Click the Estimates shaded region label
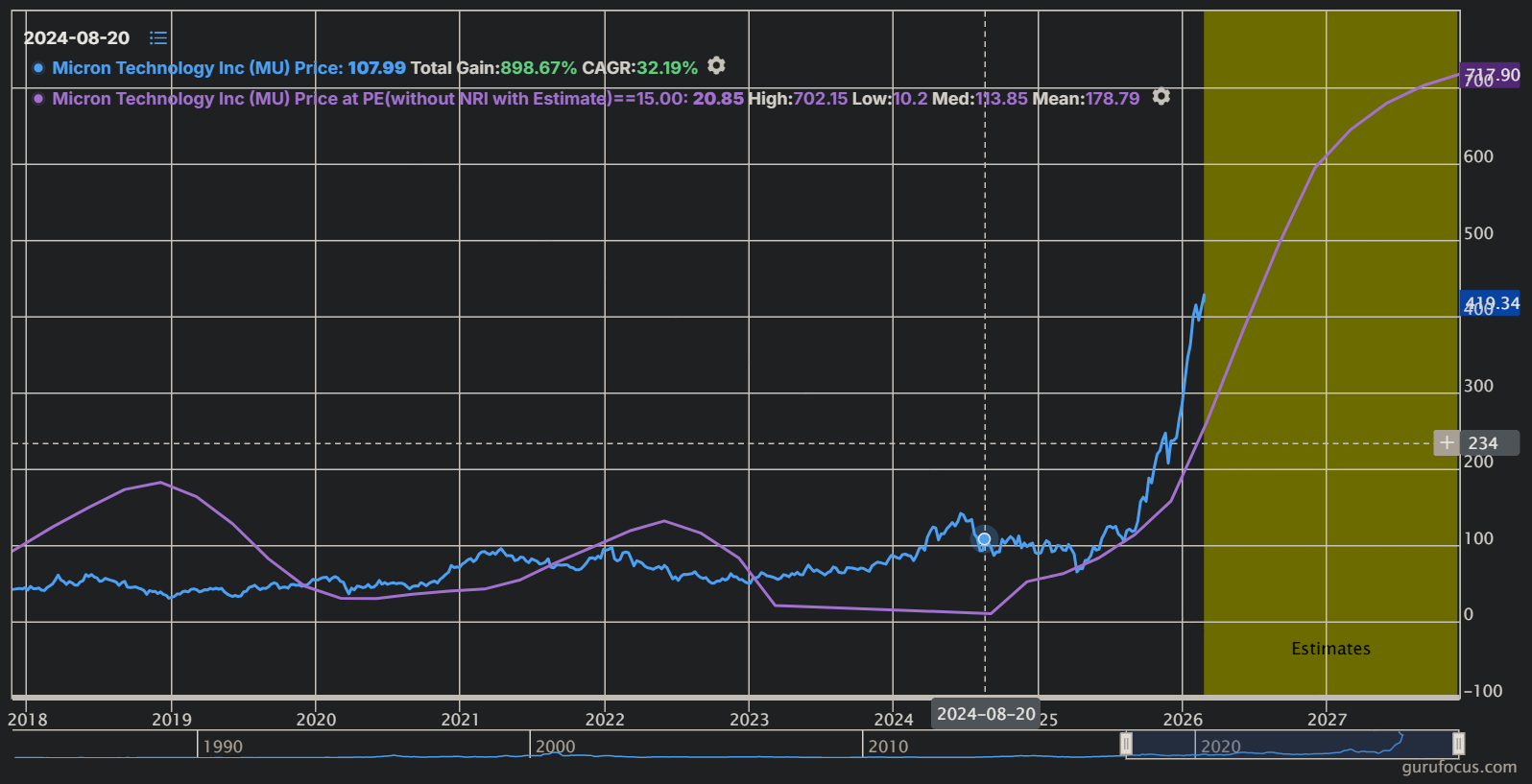This screenshot has height=784, width=1532. coord(1330,649)
